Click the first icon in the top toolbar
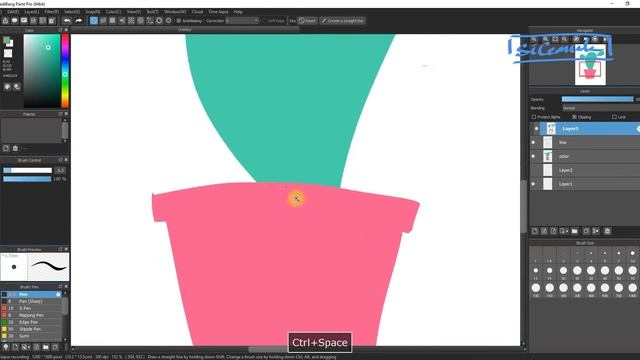The width and height of the screenshot is (640, 360). (x=5, y=20)
